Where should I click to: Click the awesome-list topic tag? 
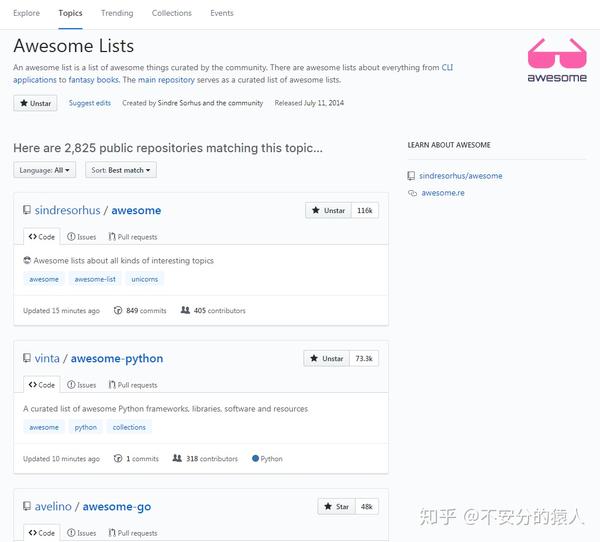point(95,279)
